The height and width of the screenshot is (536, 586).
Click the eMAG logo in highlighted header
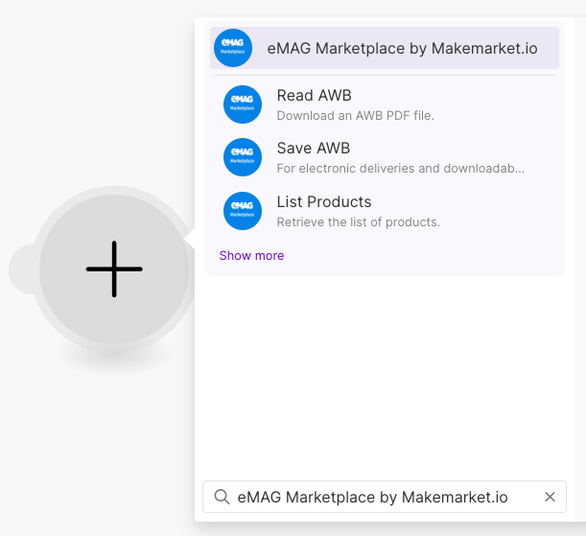tap(233, 48)
